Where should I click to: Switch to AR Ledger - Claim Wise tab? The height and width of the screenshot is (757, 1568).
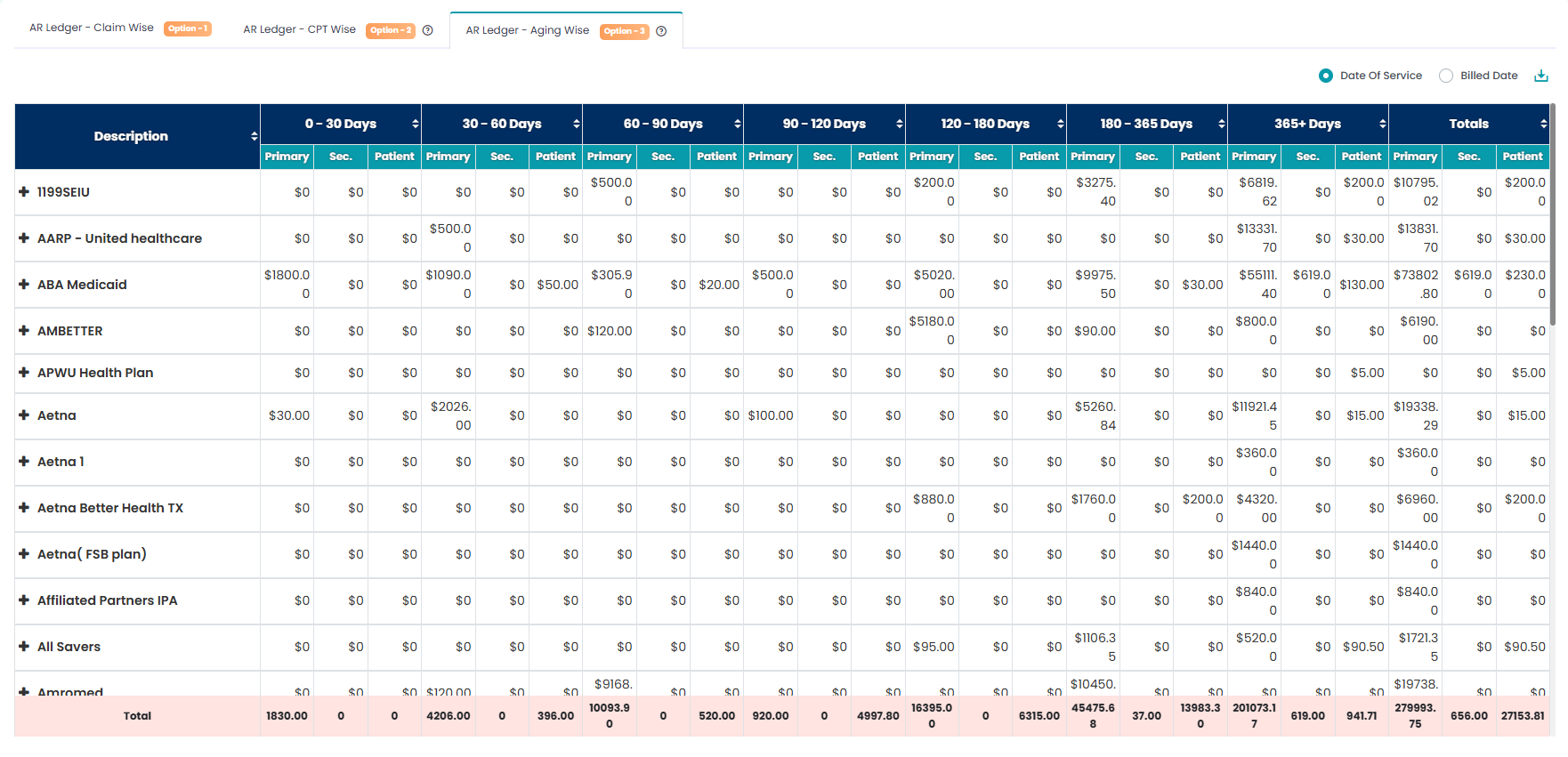click(92, 28)
